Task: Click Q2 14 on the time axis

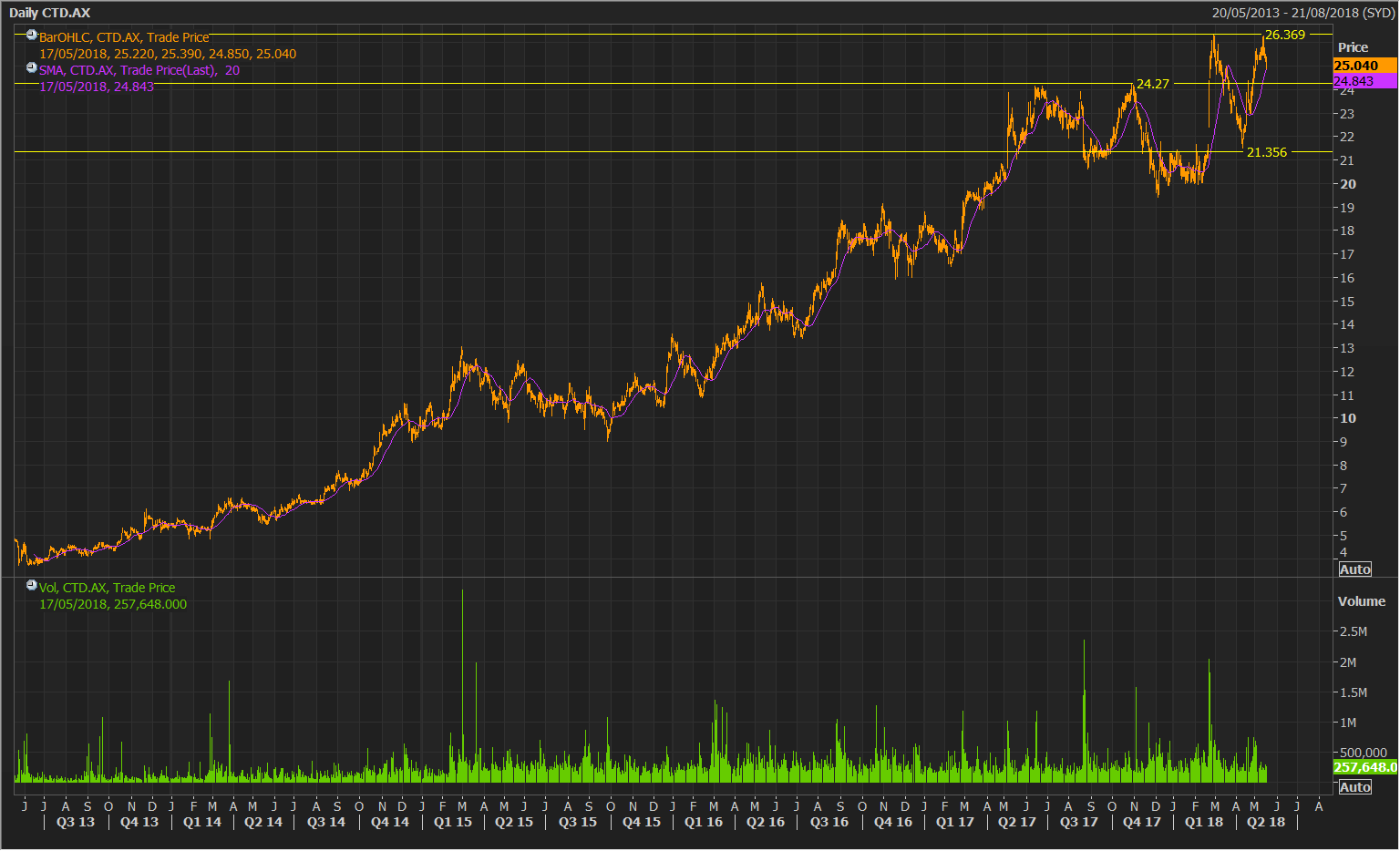Action: pos(263,822)
